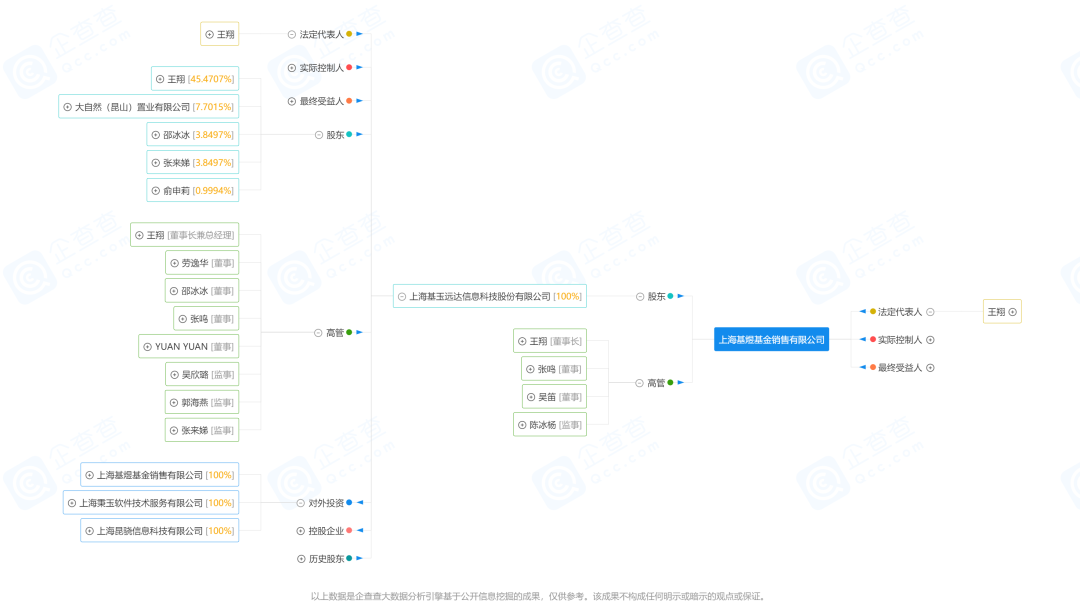Viewport: 1080px width, 614px height.
Task: Open shareholder 王翔 45.4707% node
Action: click(195, 79)
